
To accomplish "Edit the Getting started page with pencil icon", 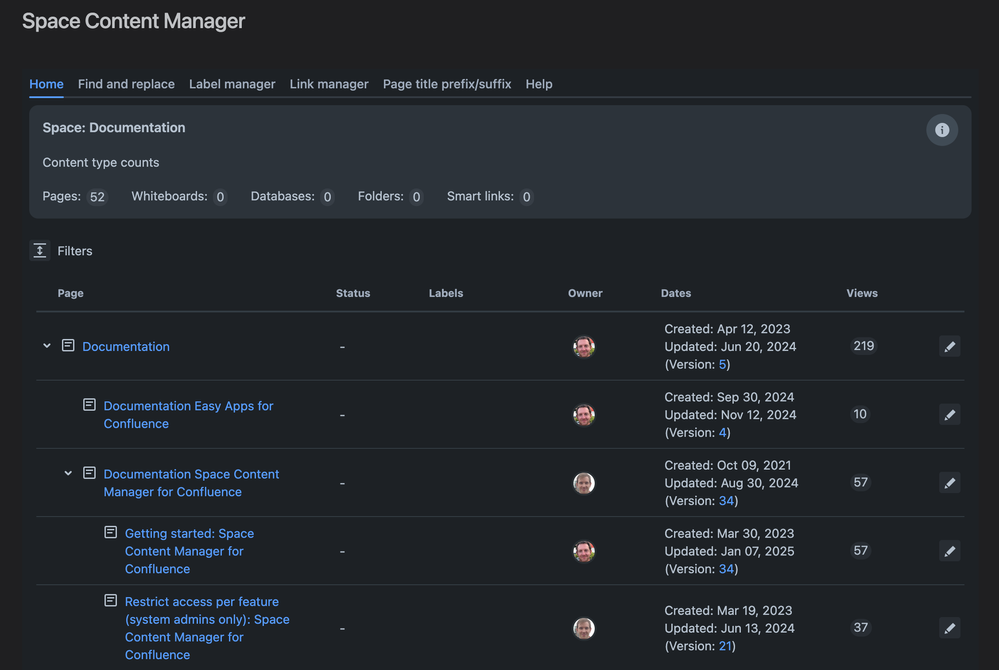I will click(x=949, y=550).
